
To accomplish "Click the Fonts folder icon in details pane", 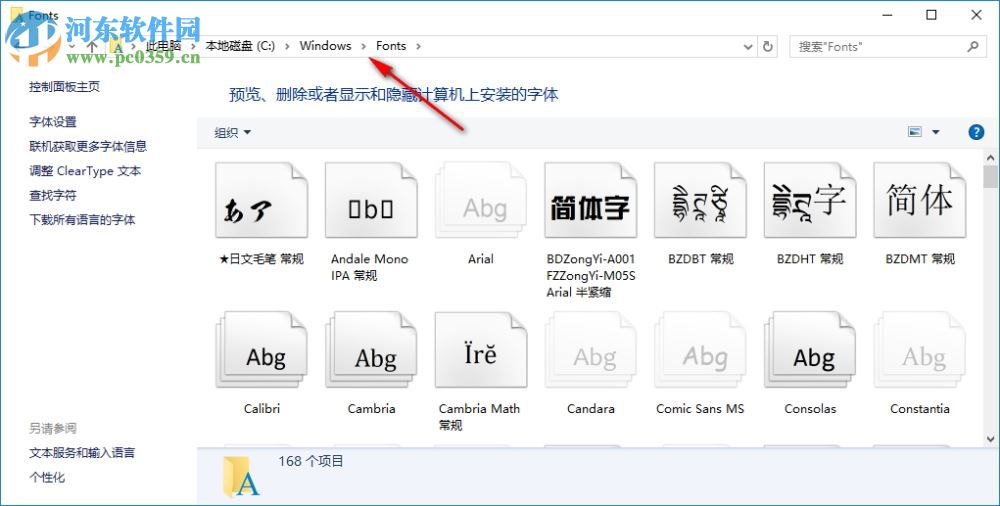I will point(242,476).
